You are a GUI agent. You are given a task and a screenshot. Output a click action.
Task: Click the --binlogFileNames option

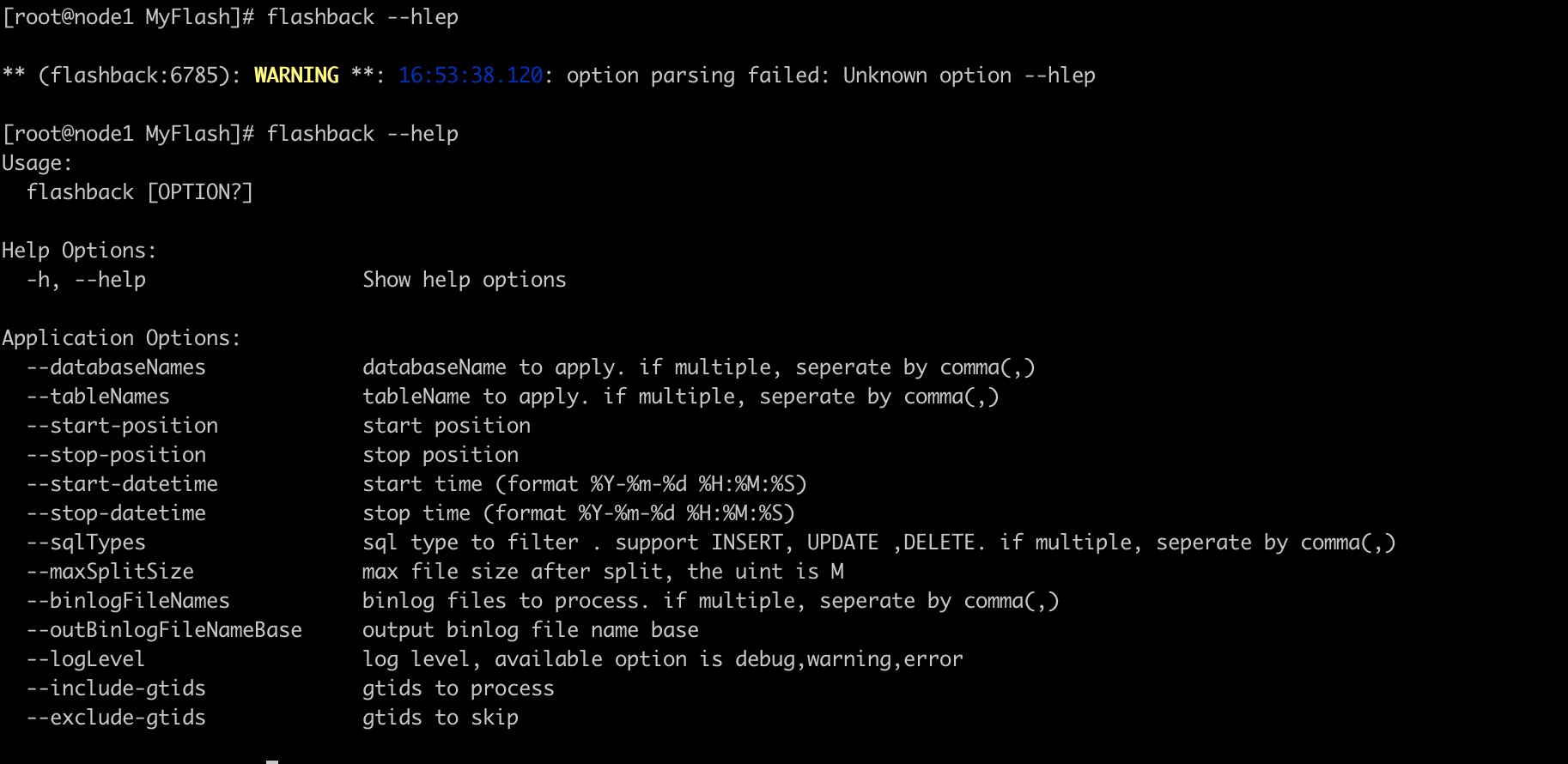click(x=128, y=601)
